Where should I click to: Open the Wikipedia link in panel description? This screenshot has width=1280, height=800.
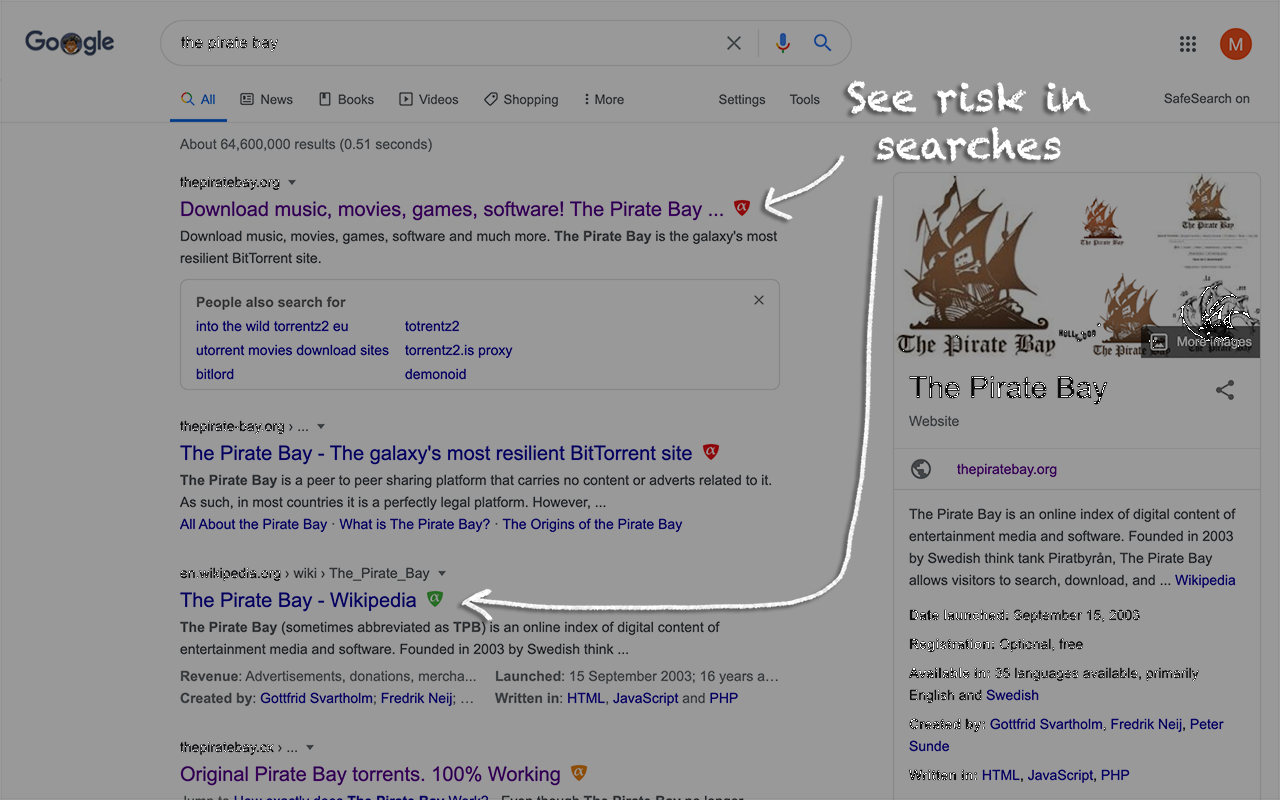click(x=1205, y=580)
